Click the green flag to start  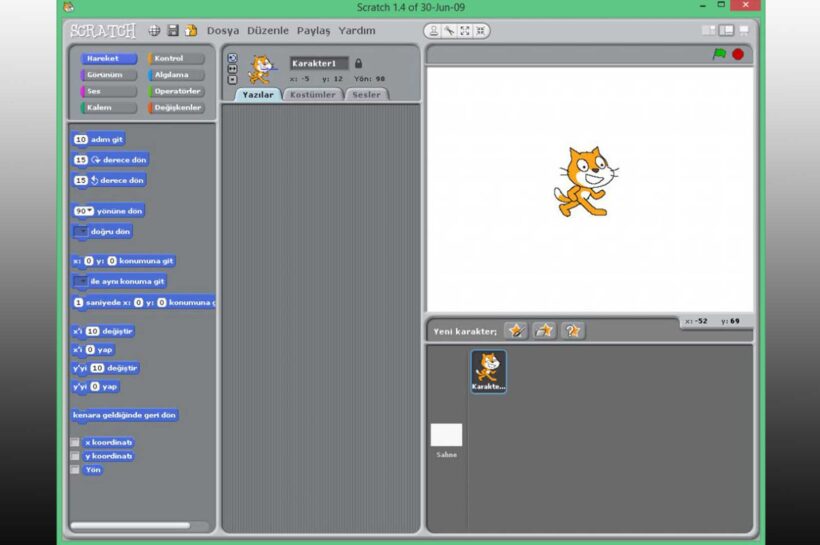(720, 54)
